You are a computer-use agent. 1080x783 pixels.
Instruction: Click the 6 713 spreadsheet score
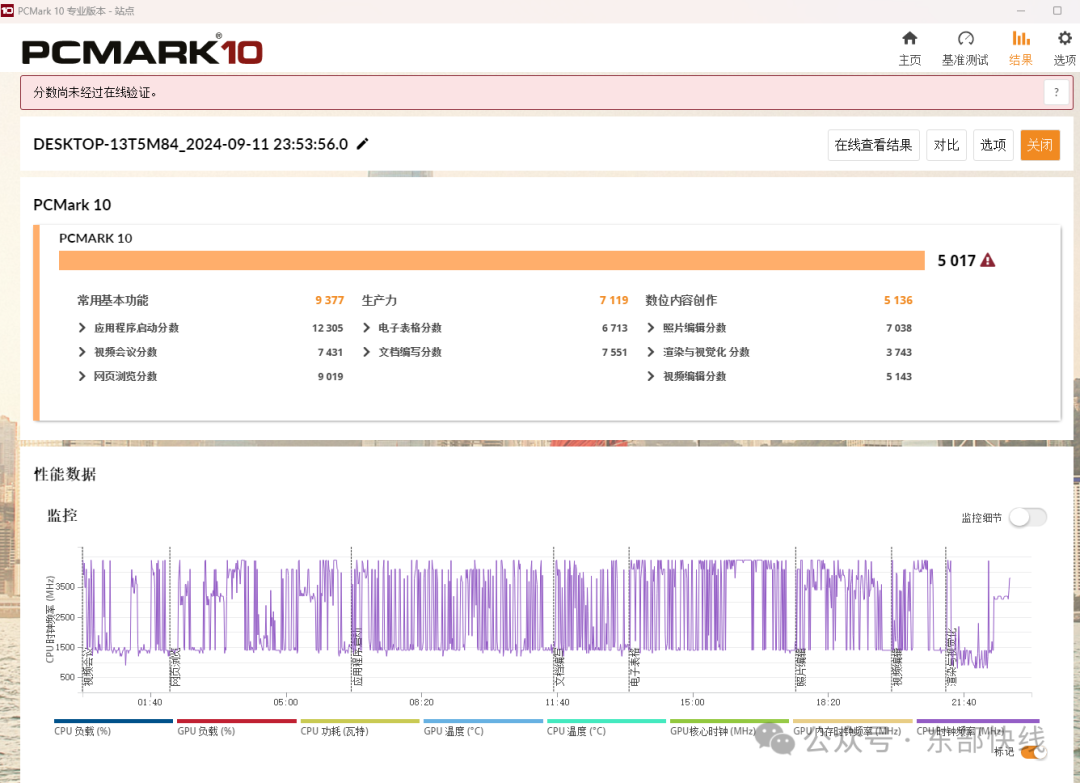click(614, 328)
